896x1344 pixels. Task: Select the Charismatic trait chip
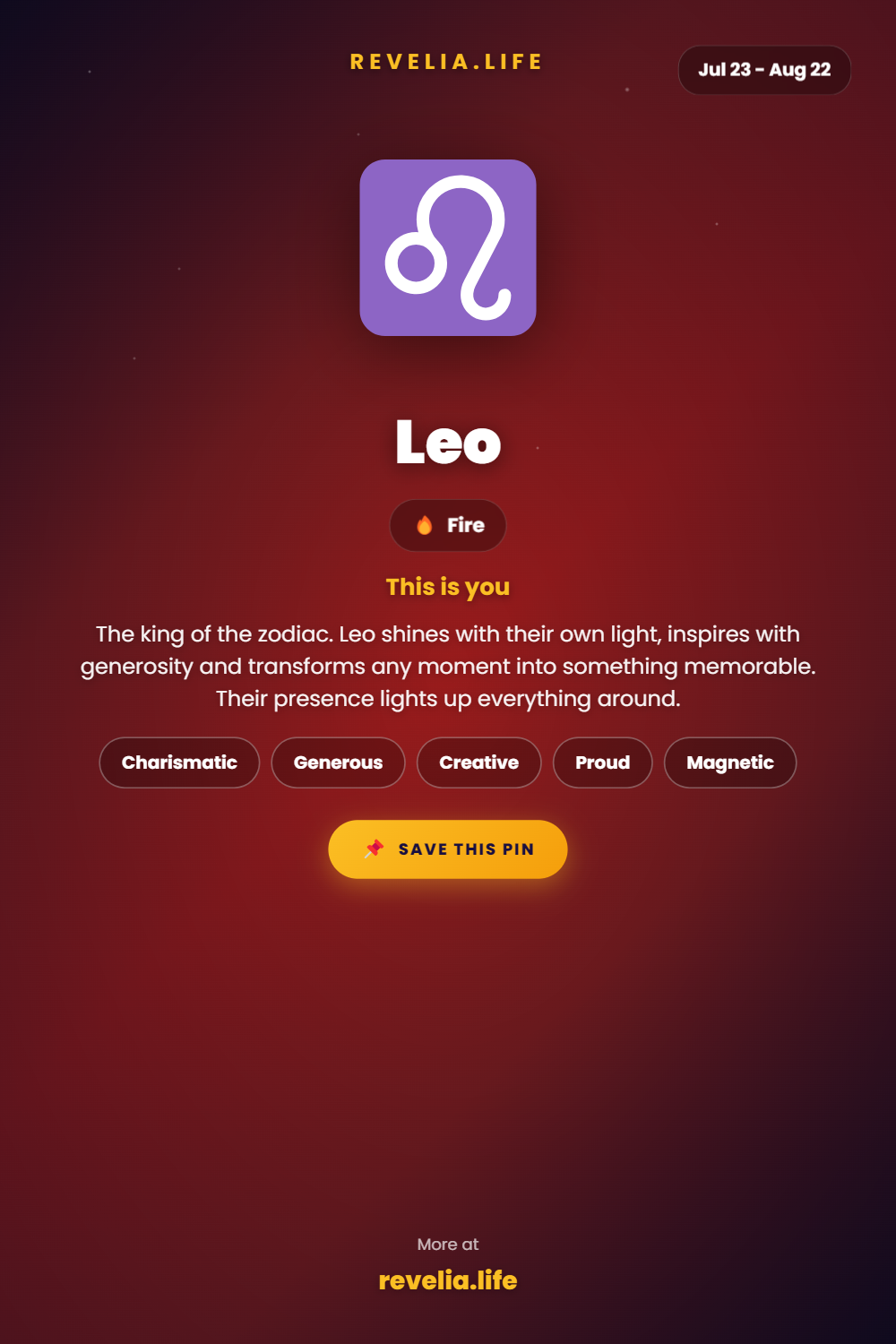click(x=179, y=762)
